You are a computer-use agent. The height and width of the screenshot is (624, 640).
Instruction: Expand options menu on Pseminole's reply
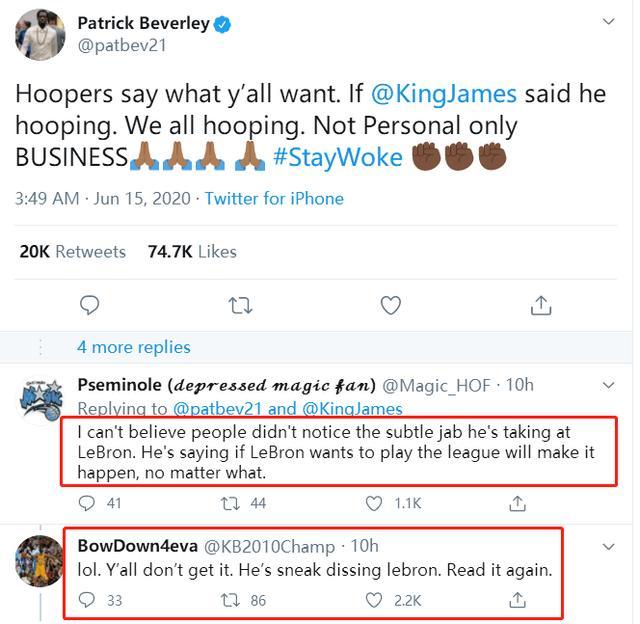(609, 385)
